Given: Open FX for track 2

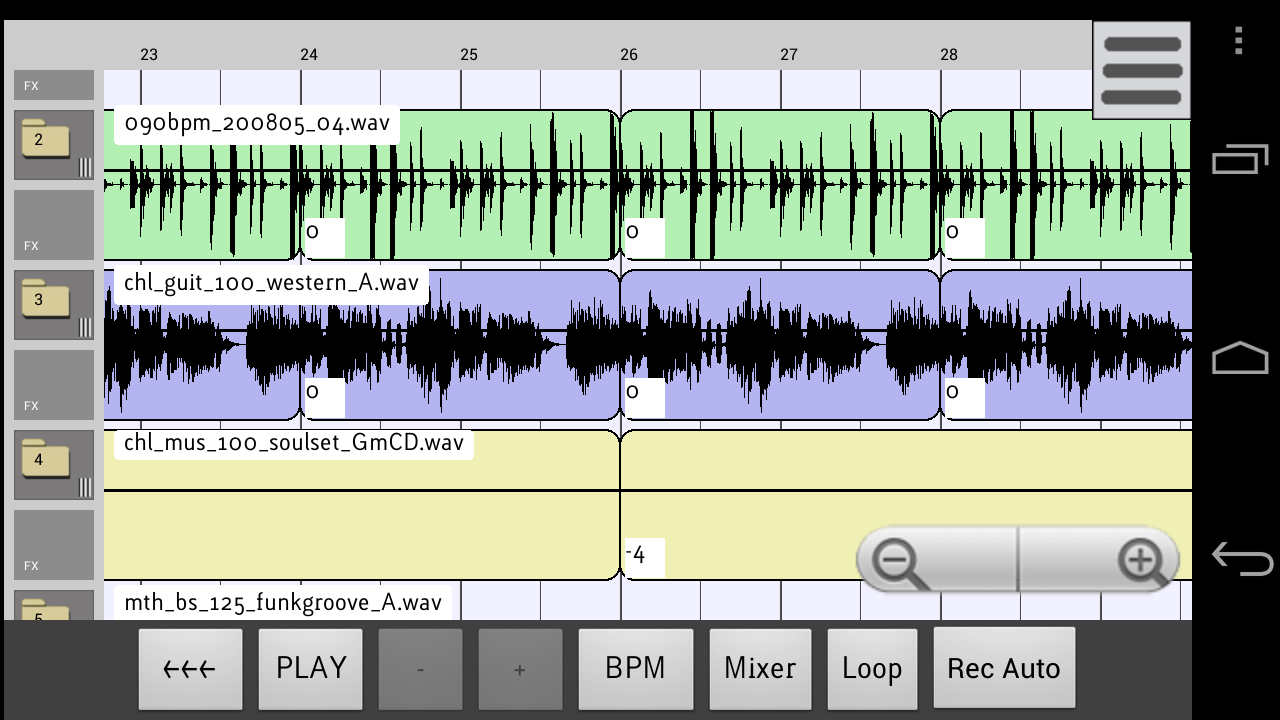Looking at the screenshot, I should pyautogui.click(x=54, y=226).
